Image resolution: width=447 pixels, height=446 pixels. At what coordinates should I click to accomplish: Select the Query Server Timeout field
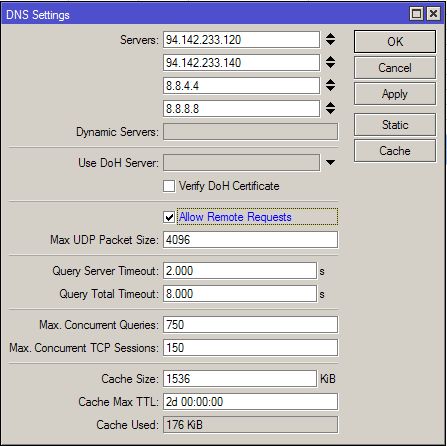pos(240,271)
